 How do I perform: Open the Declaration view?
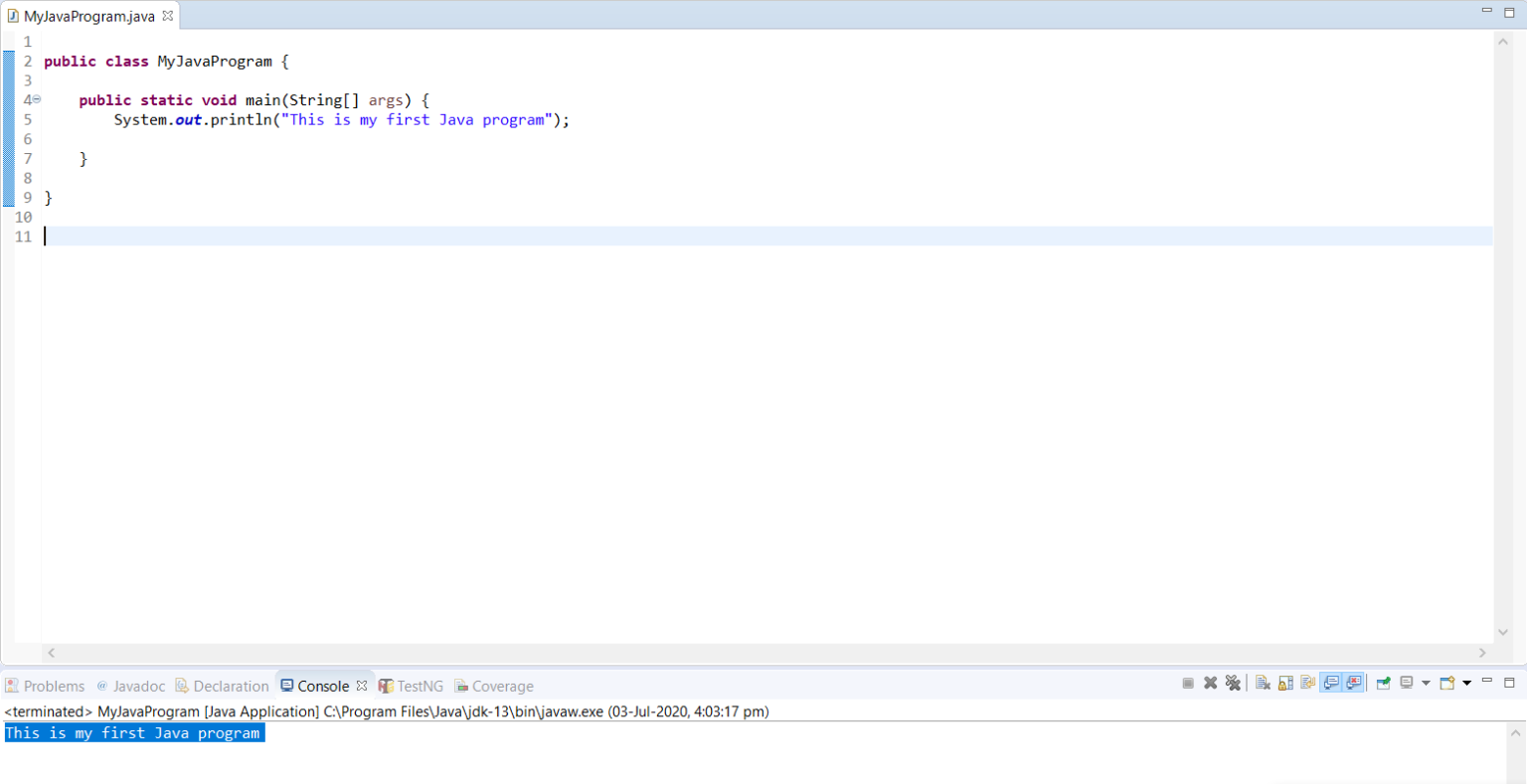tap(223, 686)
